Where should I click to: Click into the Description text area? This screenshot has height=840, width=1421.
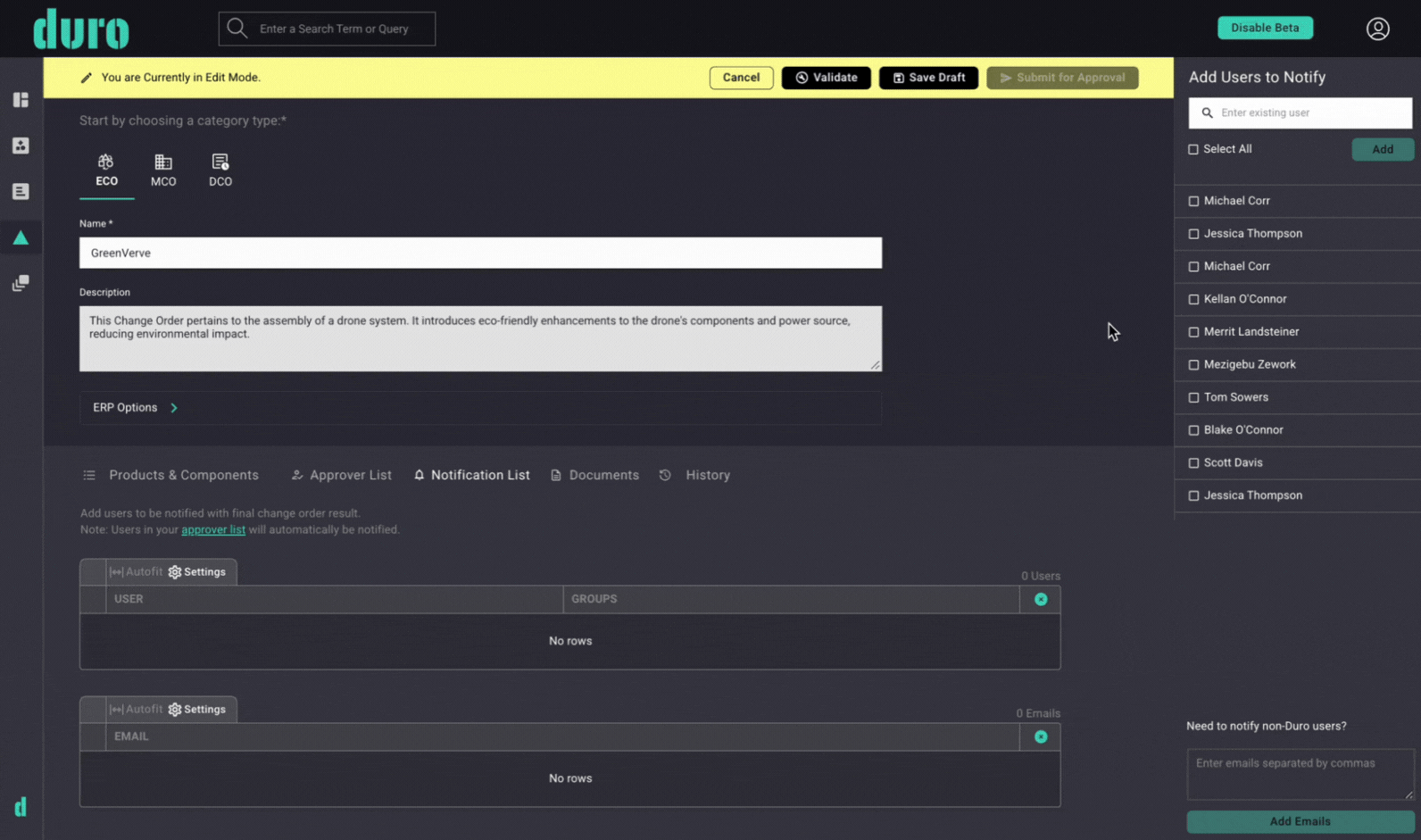click(x=480, y=339)
